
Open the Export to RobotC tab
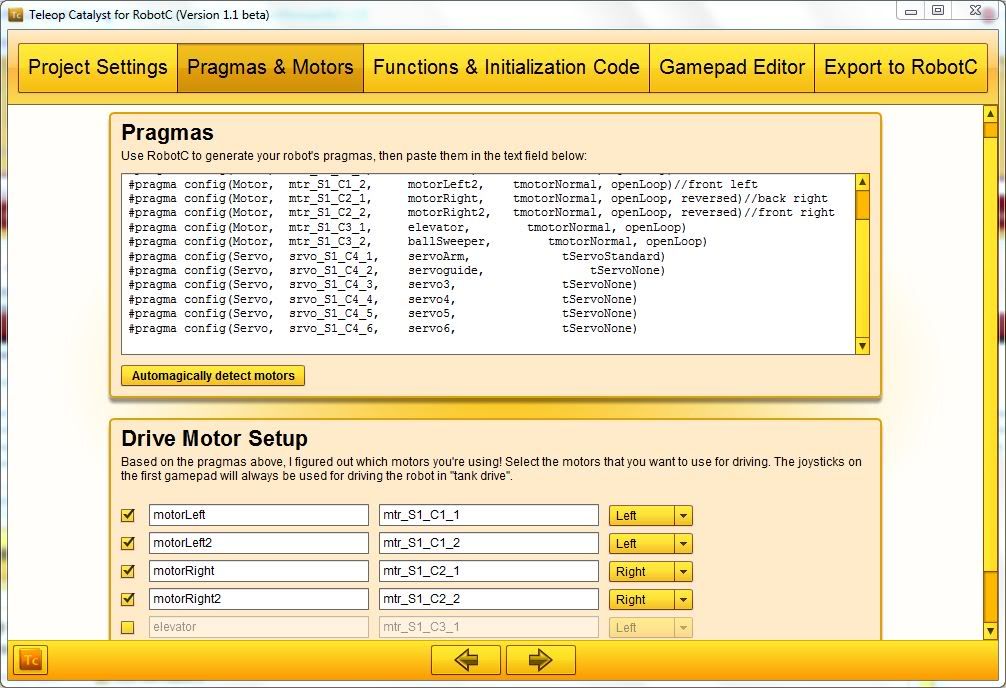coord(900,68)
